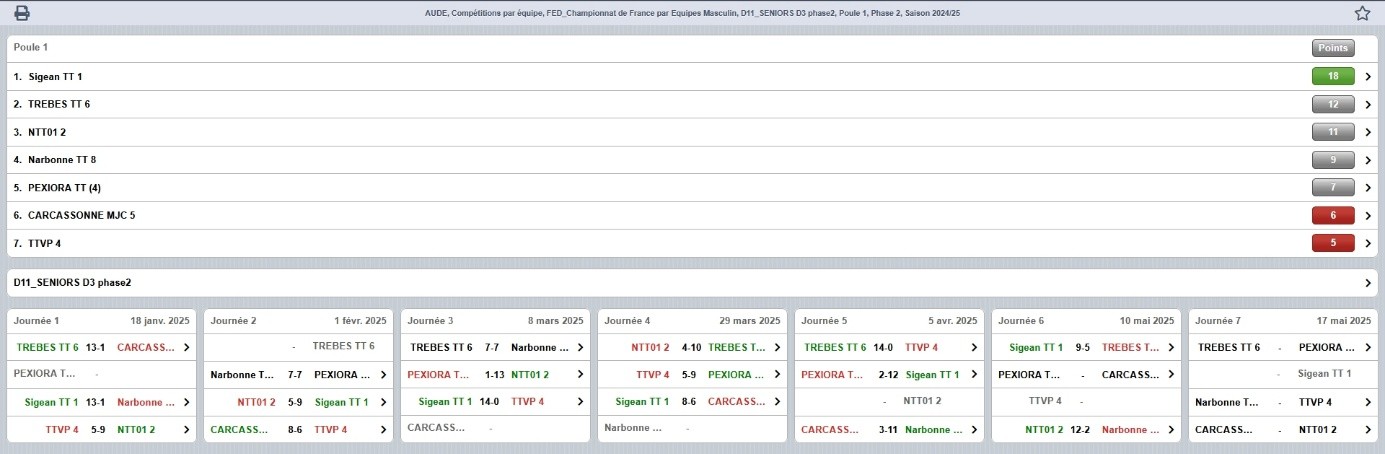Open Journée 4 NTT01 2 4-10 TREBES match chevron
Image resolution: width=1385 pixels, height=454 pixels.
(x=777, y=347)
